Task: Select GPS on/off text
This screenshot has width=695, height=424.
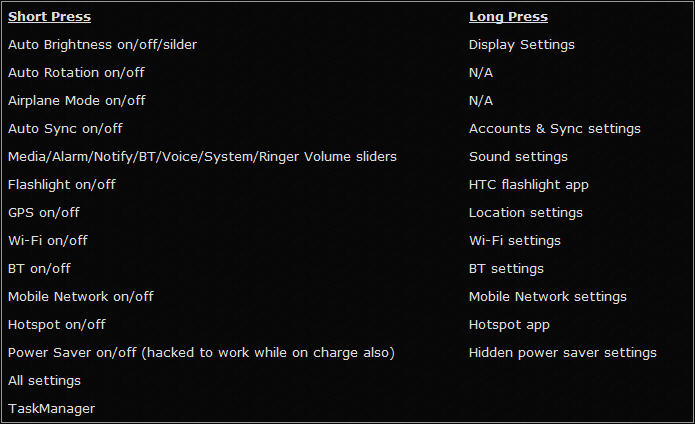Action: [x=44, y=213]
